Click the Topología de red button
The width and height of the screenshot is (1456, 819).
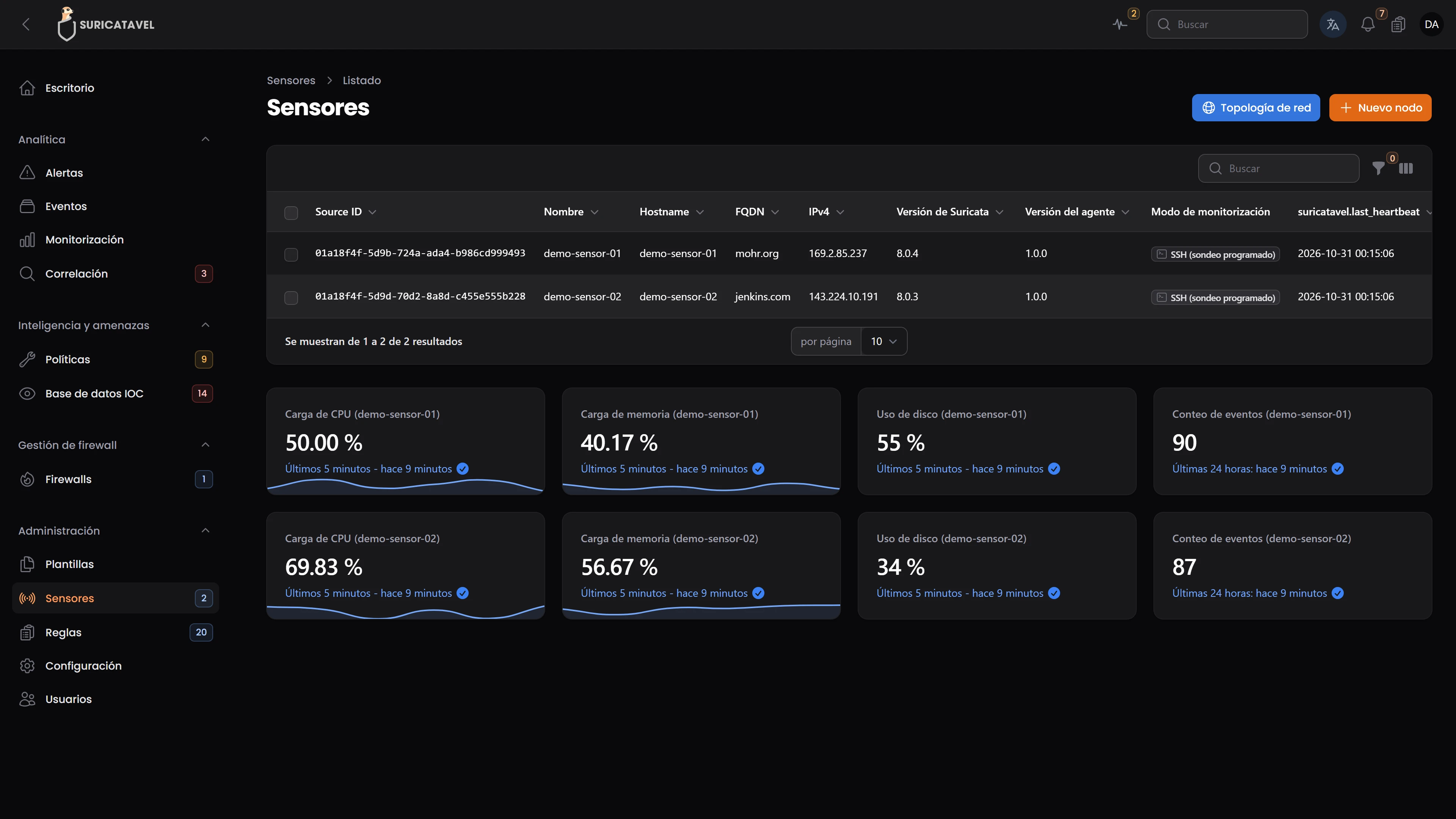click(1256, 107)
